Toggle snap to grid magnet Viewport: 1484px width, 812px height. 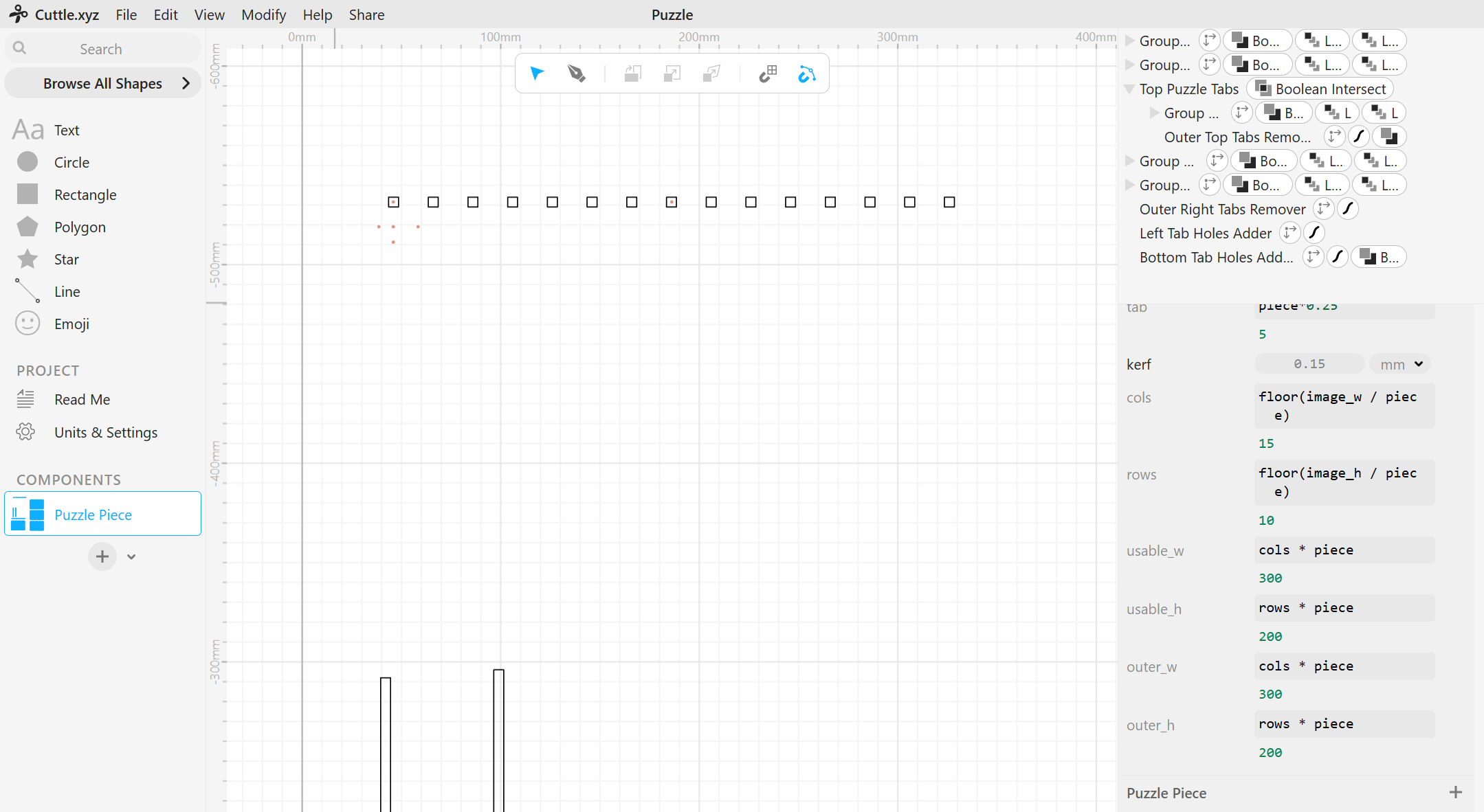[768, 74]
